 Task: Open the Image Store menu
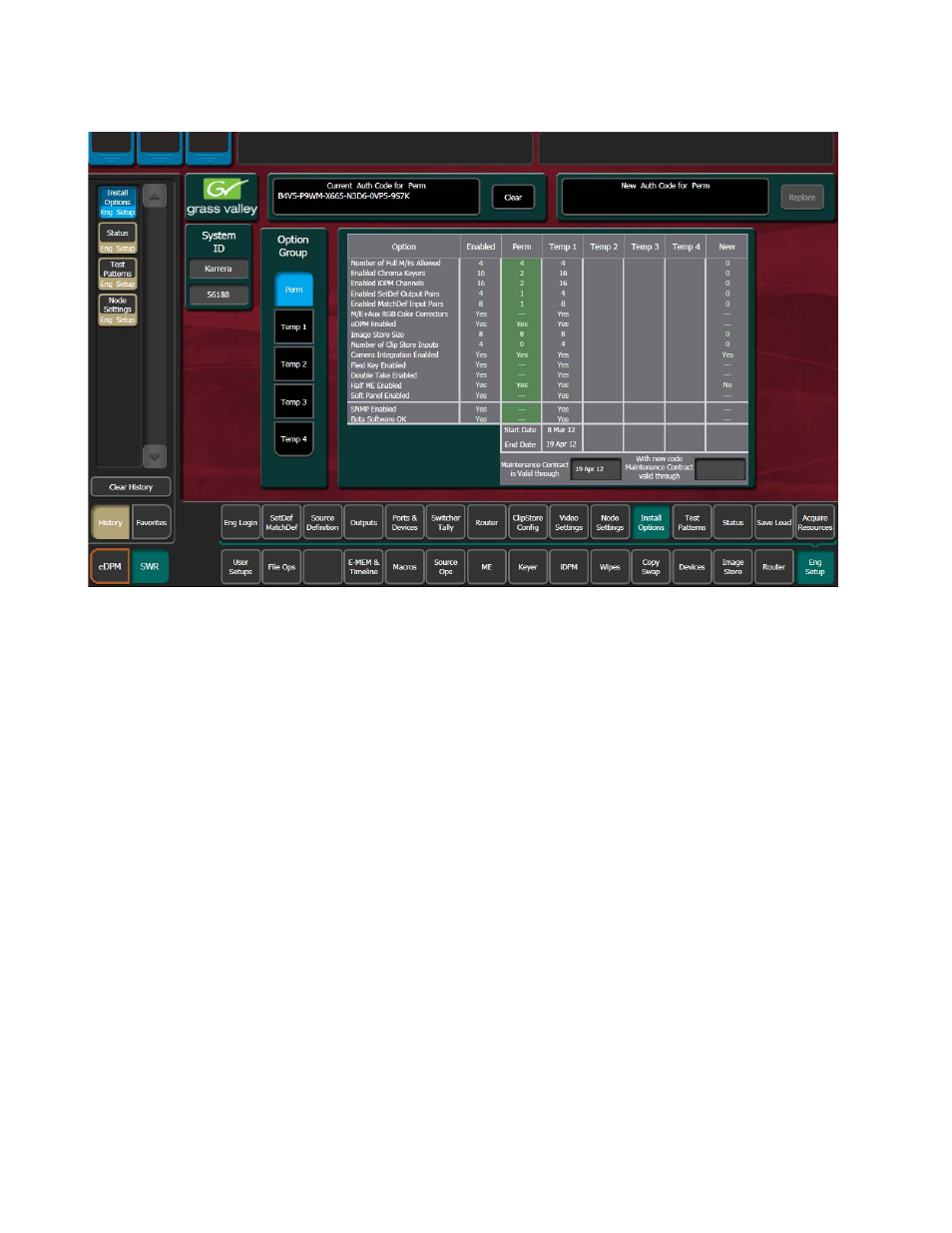pos(732,566)
